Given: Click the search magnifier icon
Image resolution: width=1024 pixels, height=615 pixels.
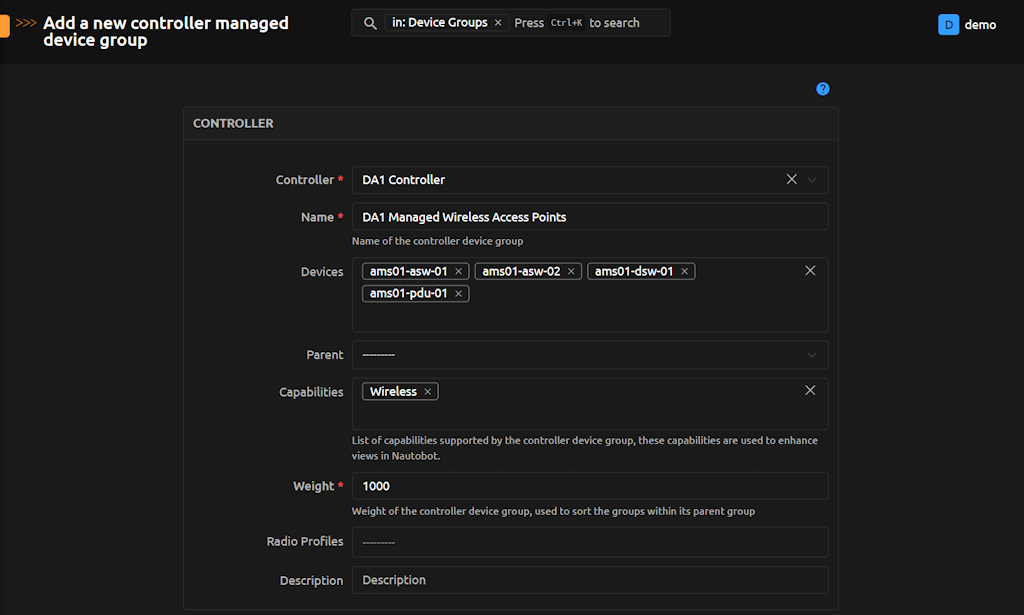Looking at the screenshot, I should 370,23.
